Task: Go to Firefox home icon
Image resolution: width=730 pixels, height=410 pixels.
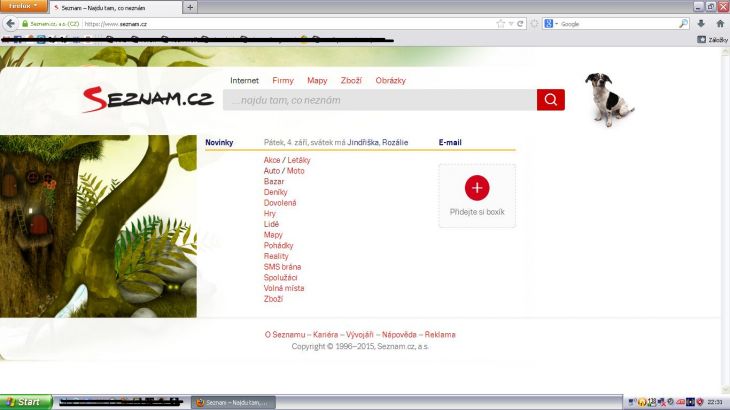Action: tap(720, 24)
